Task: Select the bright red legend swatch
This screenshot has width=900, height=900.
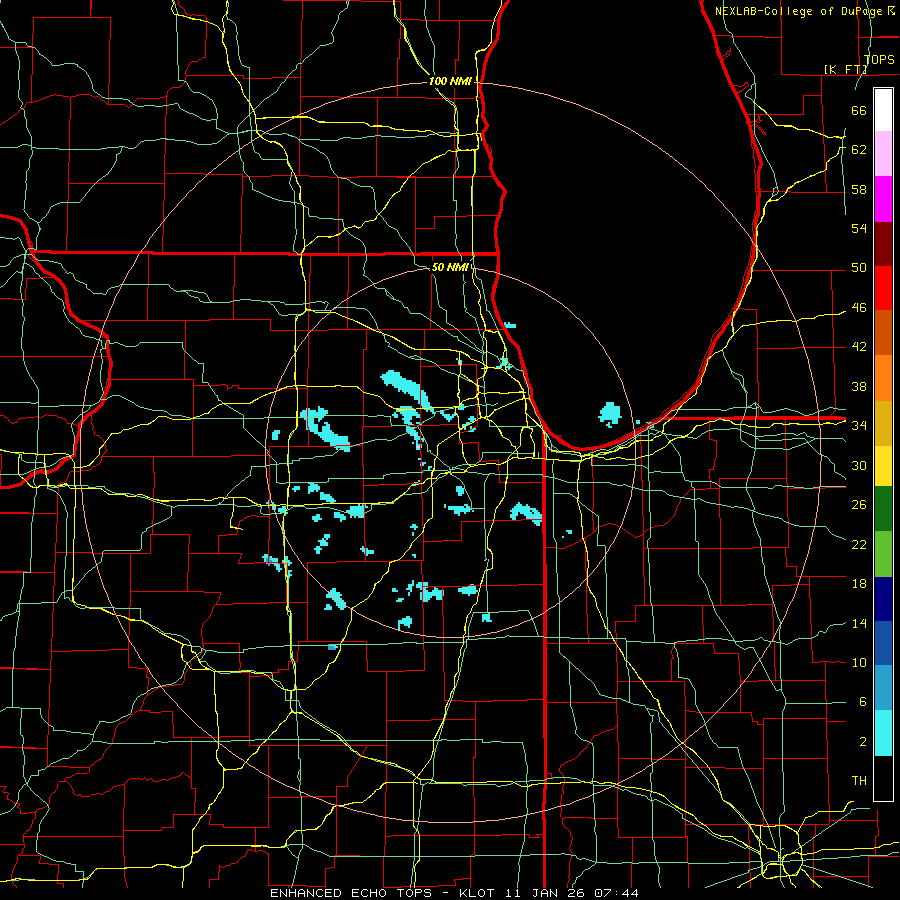Action: (883, 288)
